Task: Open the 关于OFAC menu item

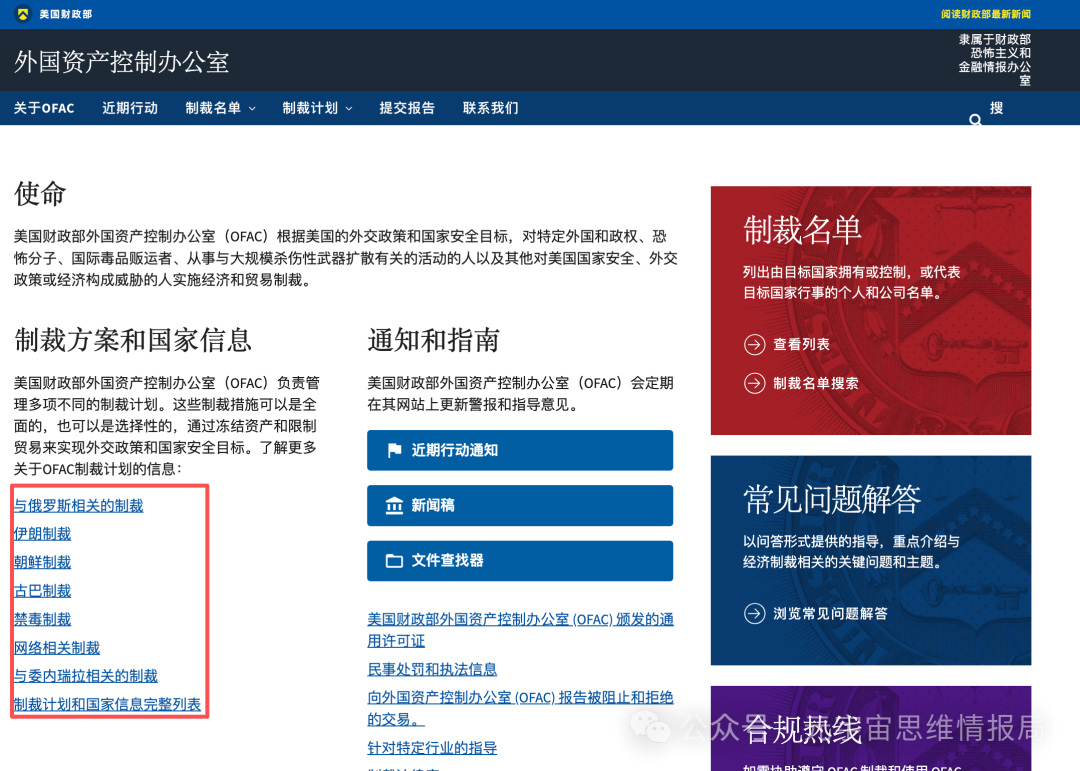Action: click(44, 108)
